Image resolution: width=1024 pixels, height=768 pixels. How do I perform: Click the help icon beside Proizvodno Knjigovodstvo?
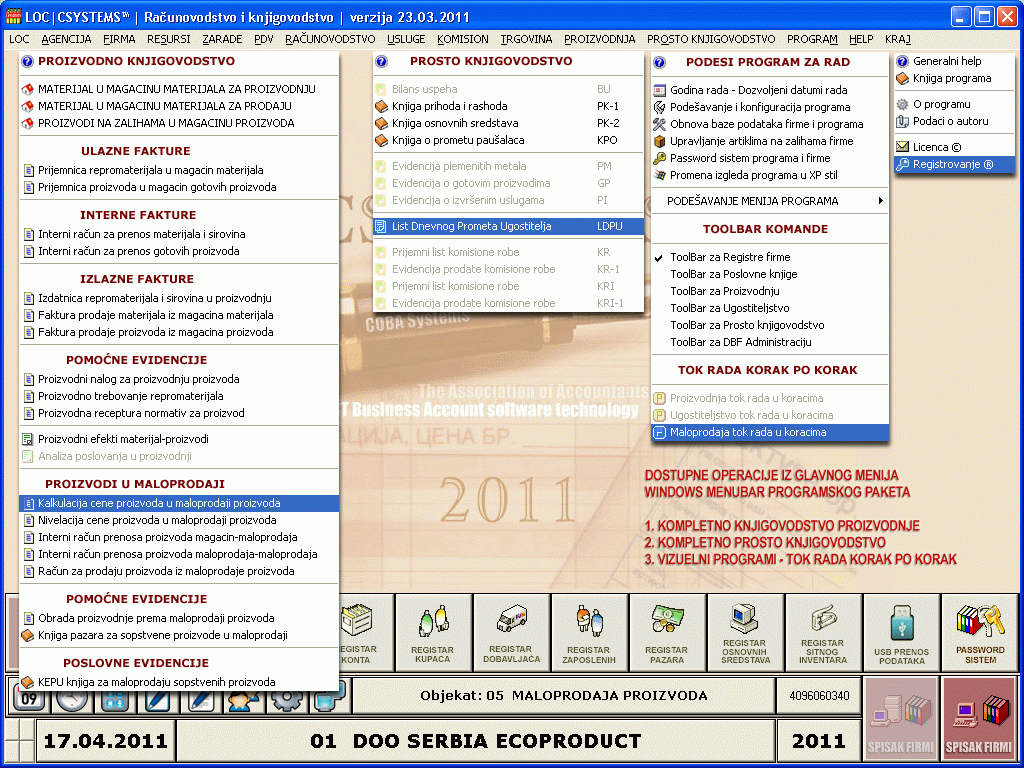[27, 61]
